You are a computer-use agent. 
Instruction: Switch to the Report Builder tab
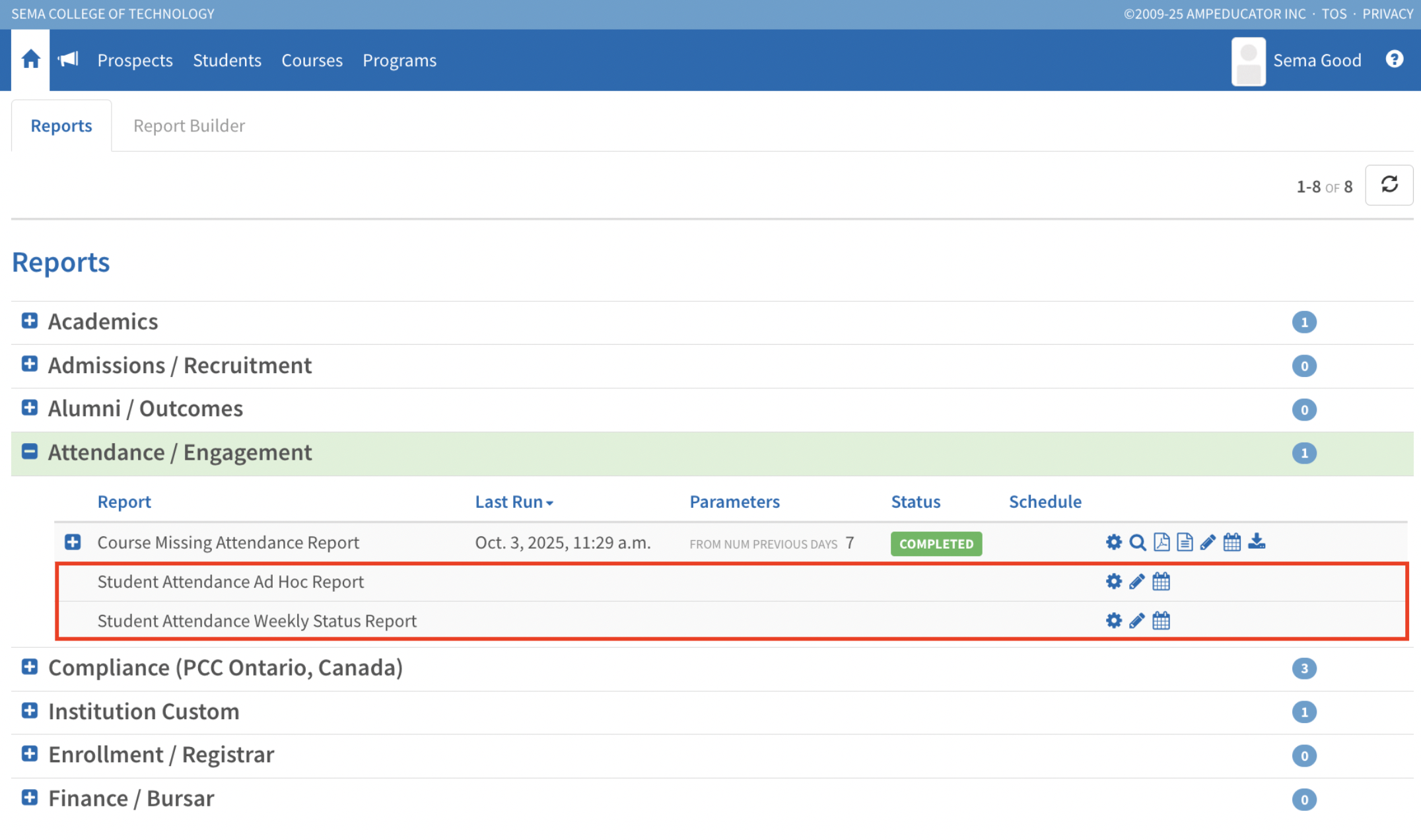tap(189, 125)
